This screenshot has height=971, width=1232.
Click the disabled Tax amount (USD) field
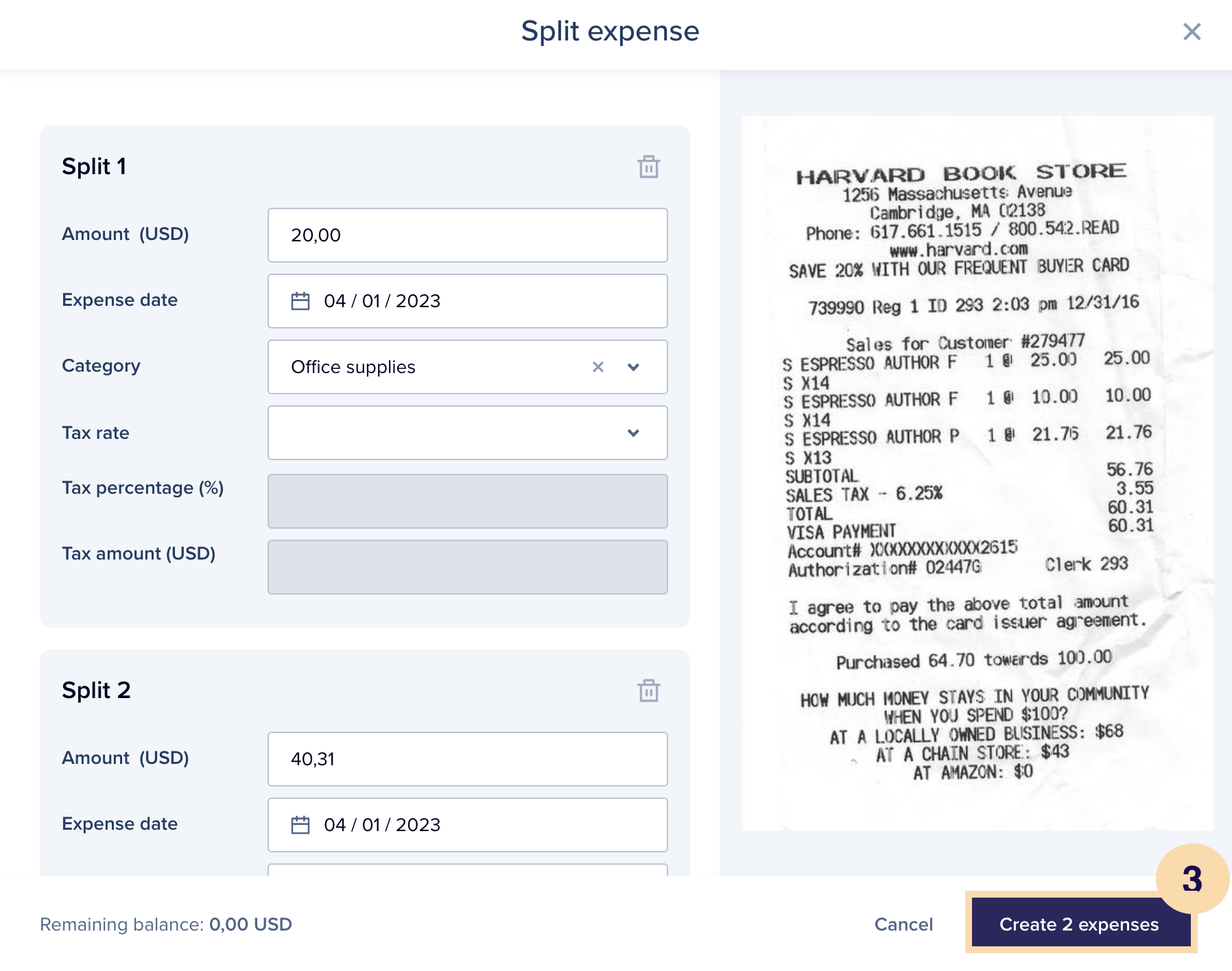(x=466, y=567)
